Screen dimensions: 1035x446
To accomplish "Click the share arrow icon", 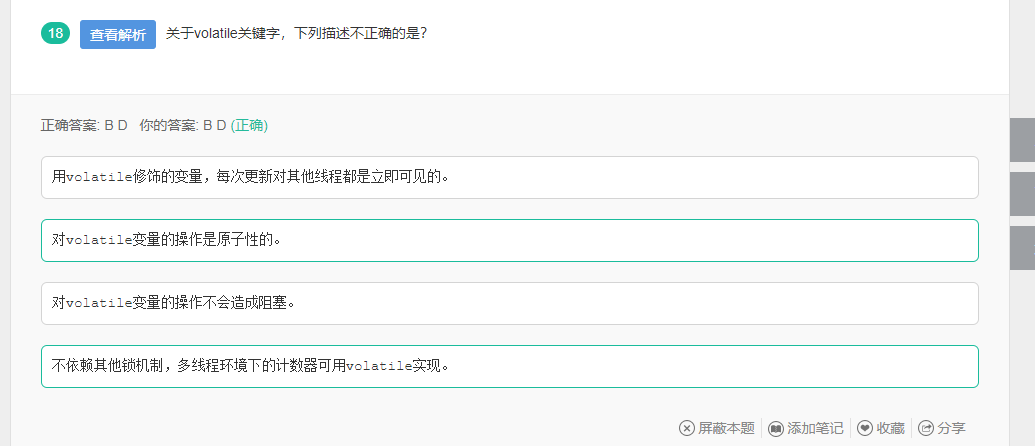I will 926,428.
